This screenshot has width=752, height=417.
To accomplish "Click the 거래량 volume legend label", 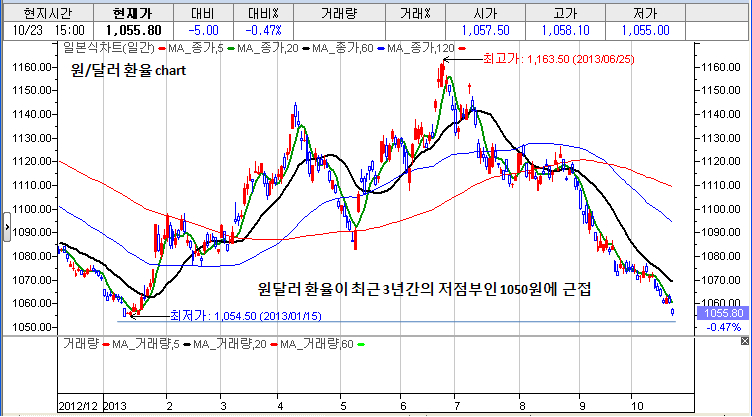I will (x=80, y=344).
